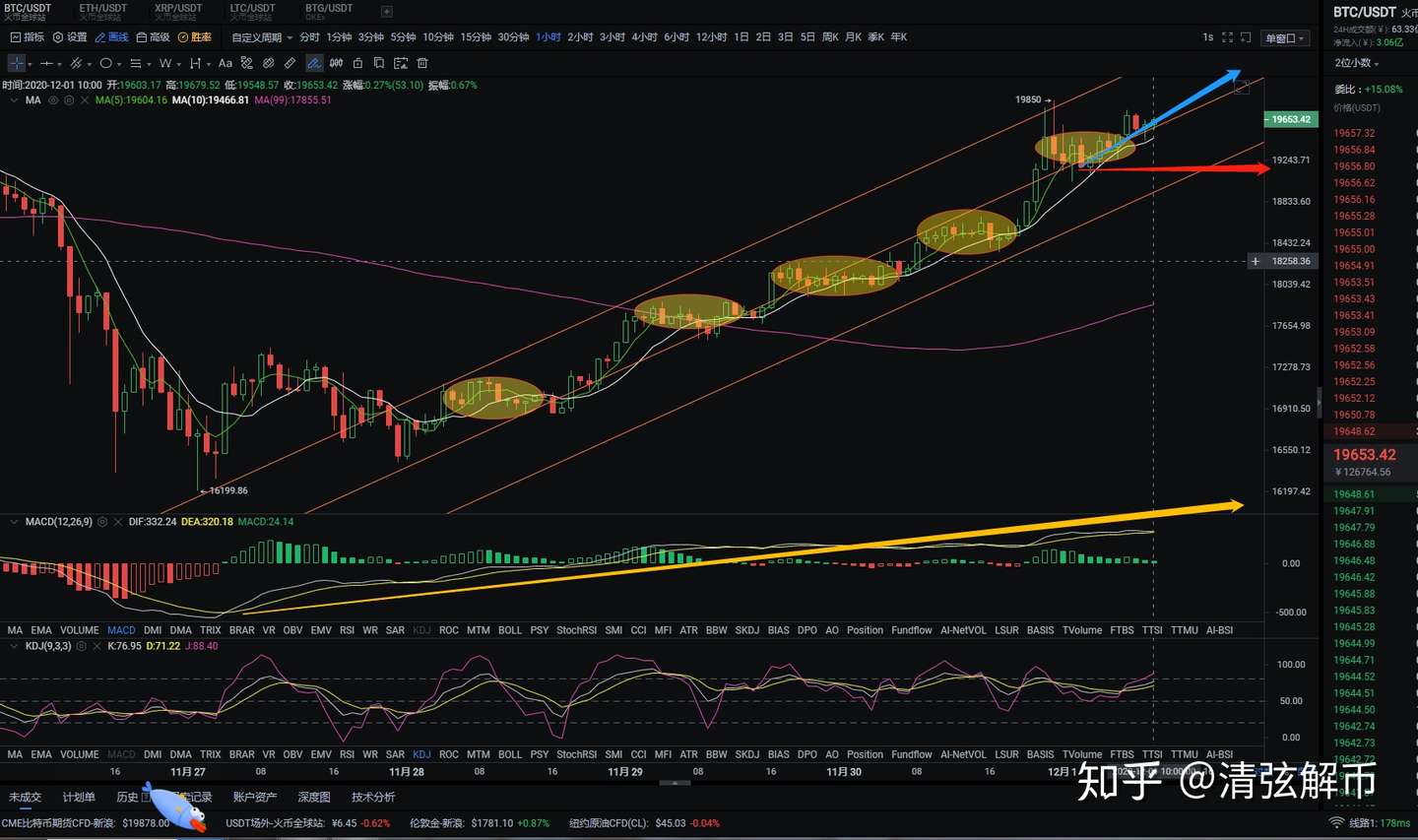Switch to the ETH/USDT tab
The height and width of the screenshot is (840, 1418).
tap(103, 11)
